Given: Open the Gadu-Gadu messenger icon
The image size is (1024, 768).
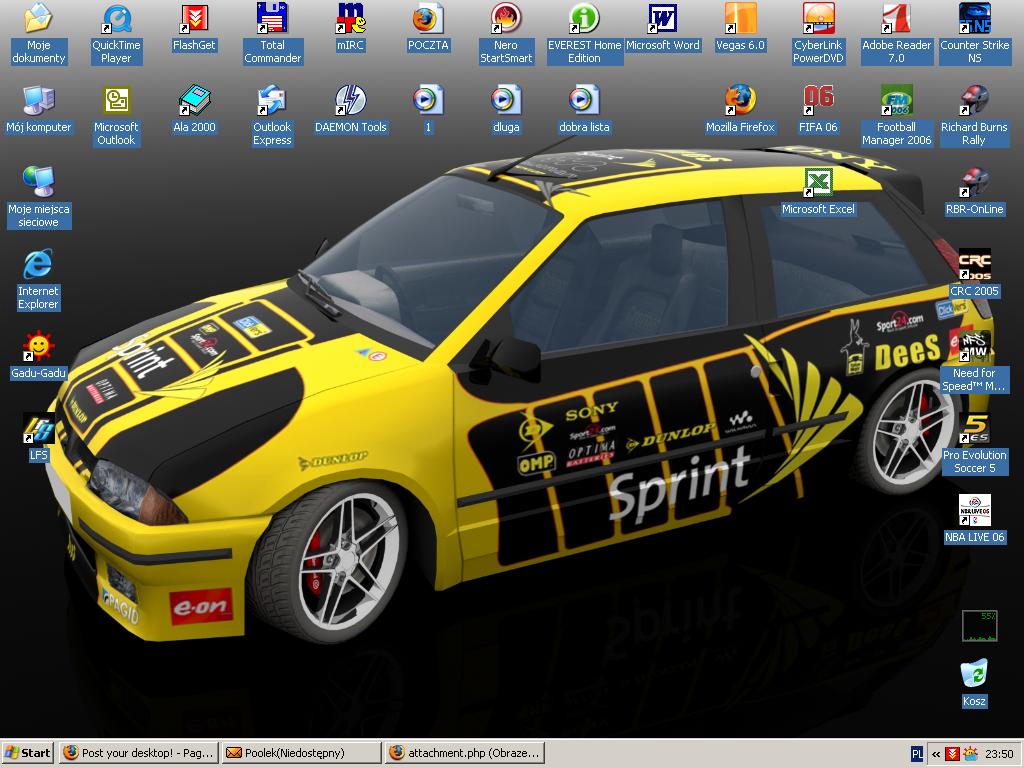Looking at the screenshot, I should coord(38,347).
